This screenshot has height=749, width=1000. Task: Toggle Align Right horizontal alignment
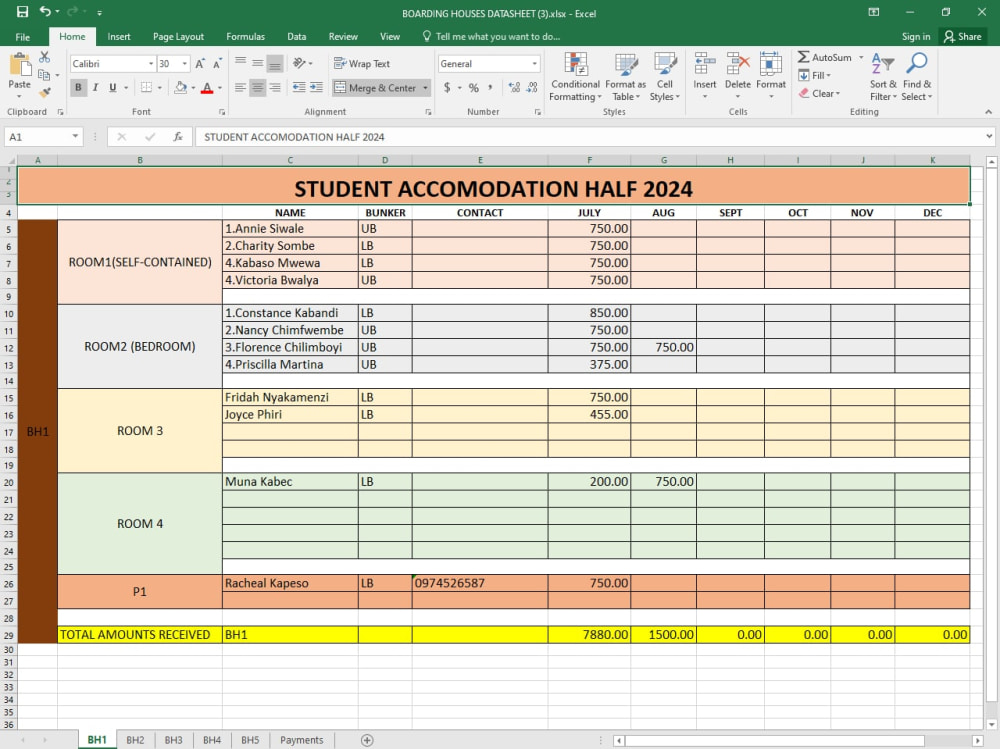coord(275,87)
